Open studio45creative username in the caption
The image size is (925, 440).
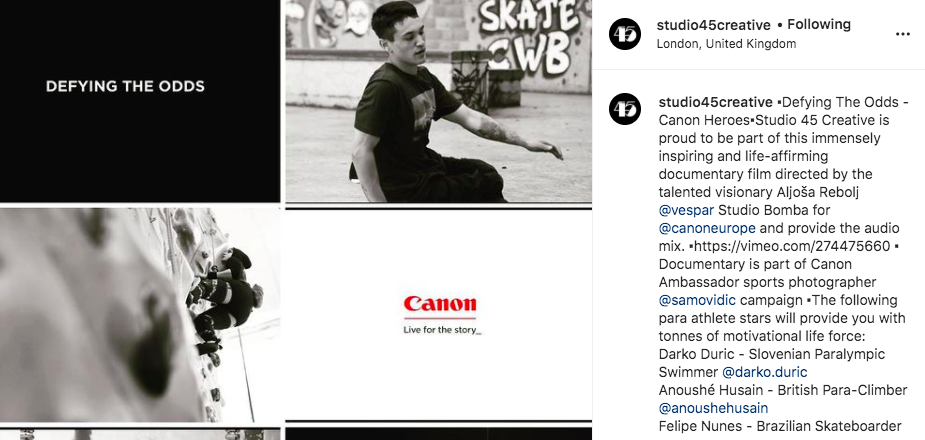click(716, 102)
